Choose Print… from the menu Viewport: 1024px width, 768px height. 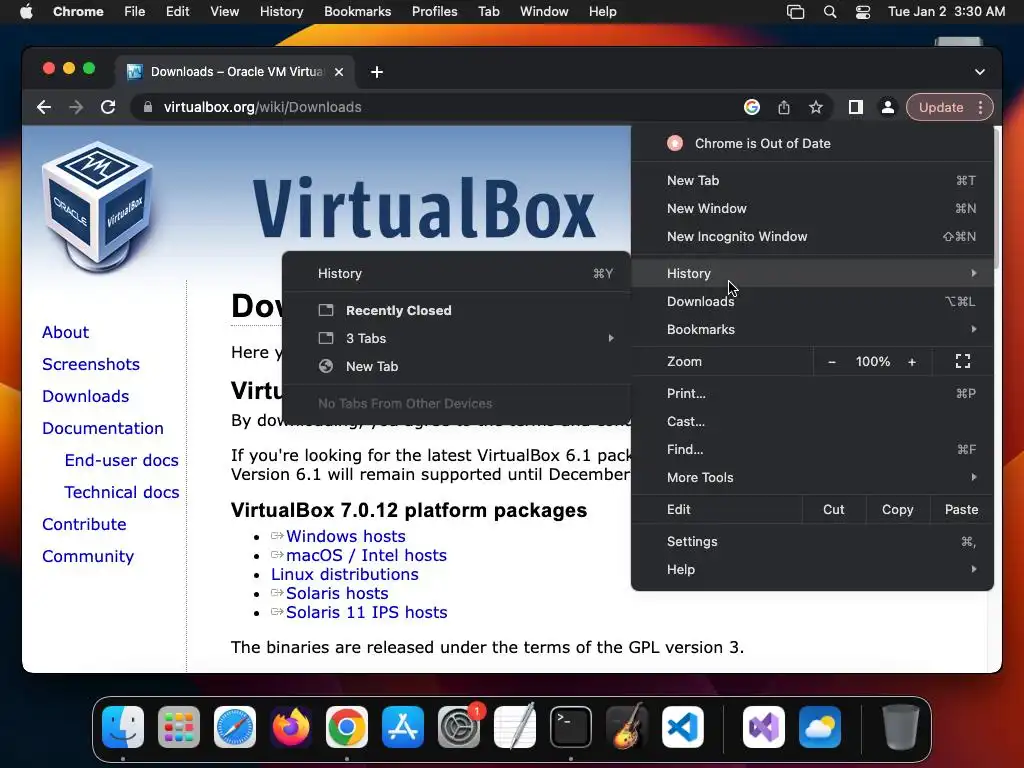pyautogui.click(x=812, y=393)
